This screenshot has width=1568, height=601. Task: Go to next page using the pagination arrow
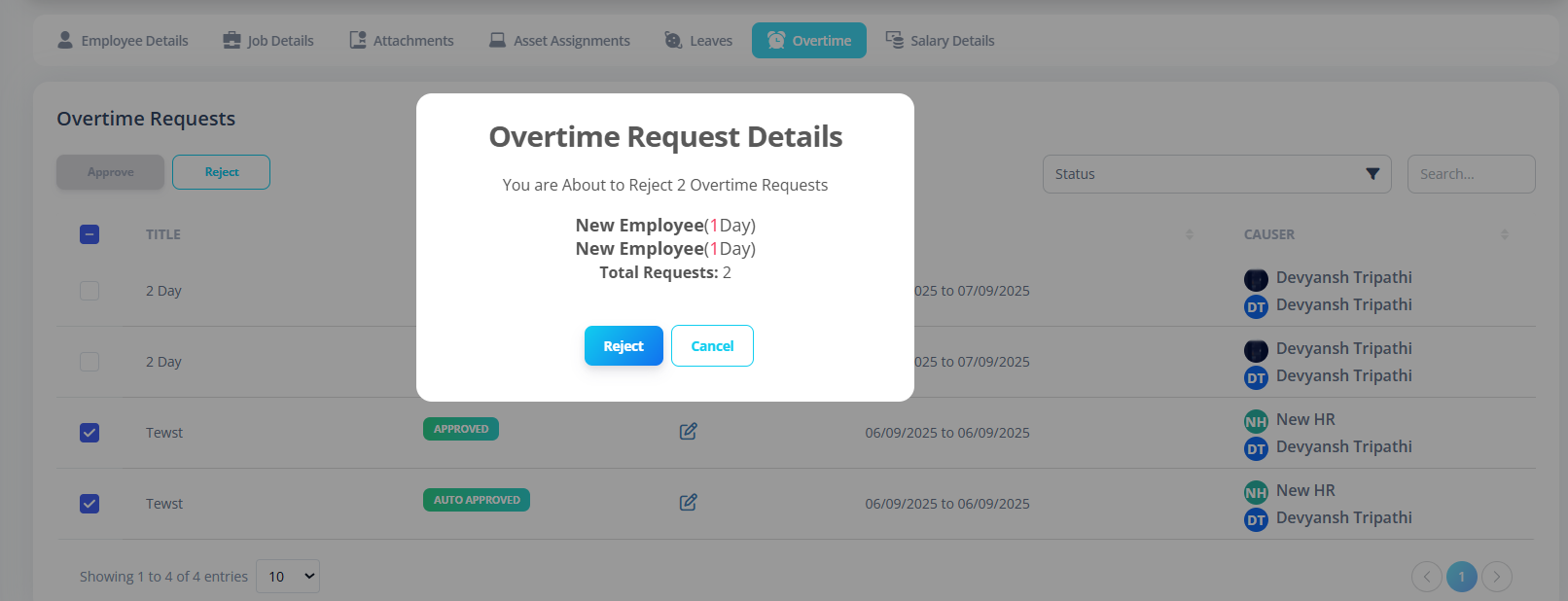point(1497,577)
